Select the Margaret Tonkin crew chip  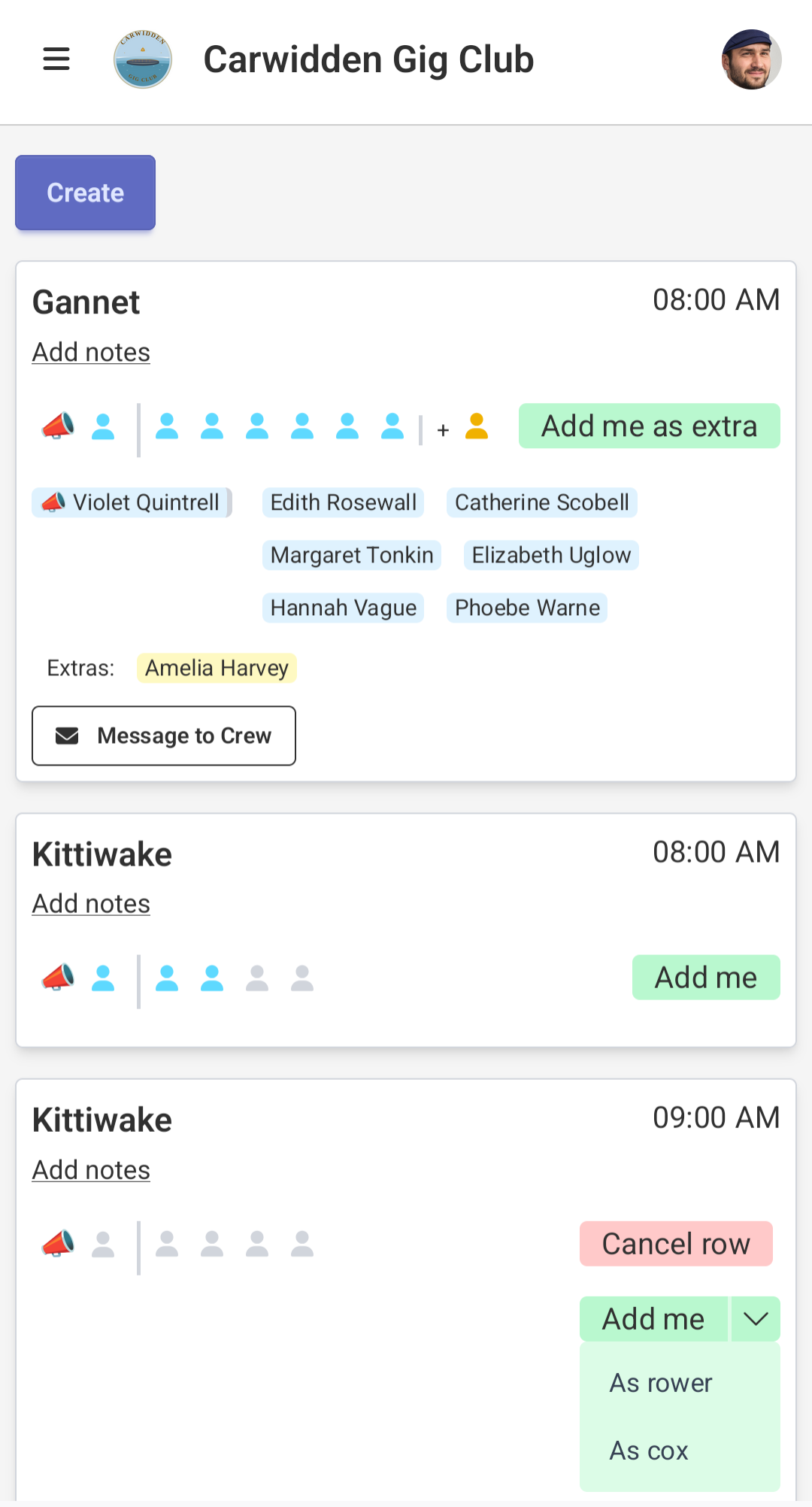point(351,555)
